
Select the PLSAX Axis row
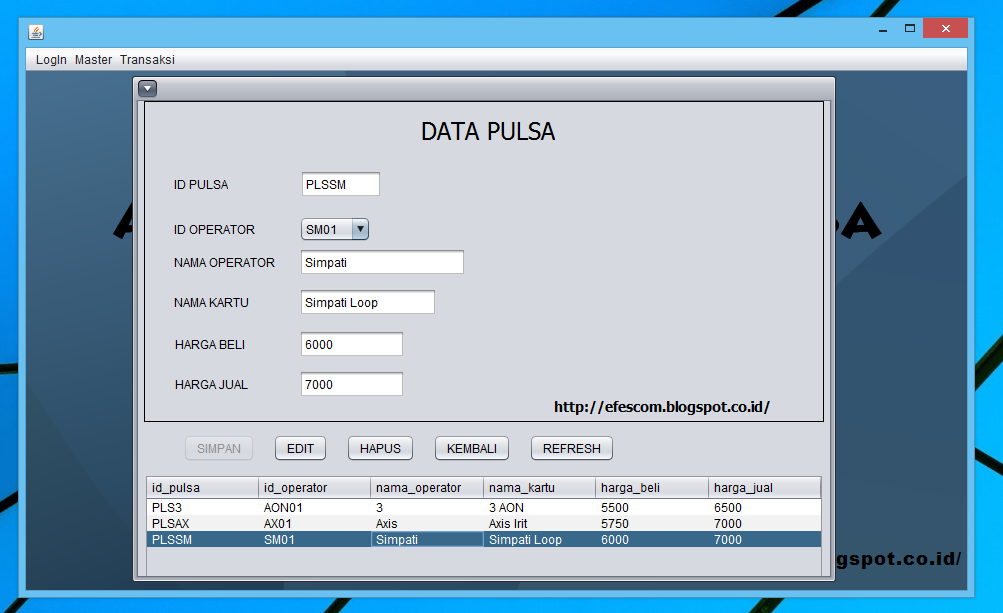pos(300,523)
